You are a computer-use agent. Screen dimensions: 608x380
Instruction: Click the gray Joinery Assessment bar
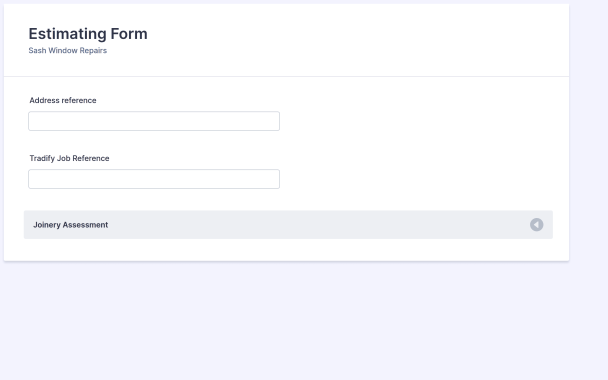pyautogui.click(x=288, y=225)
